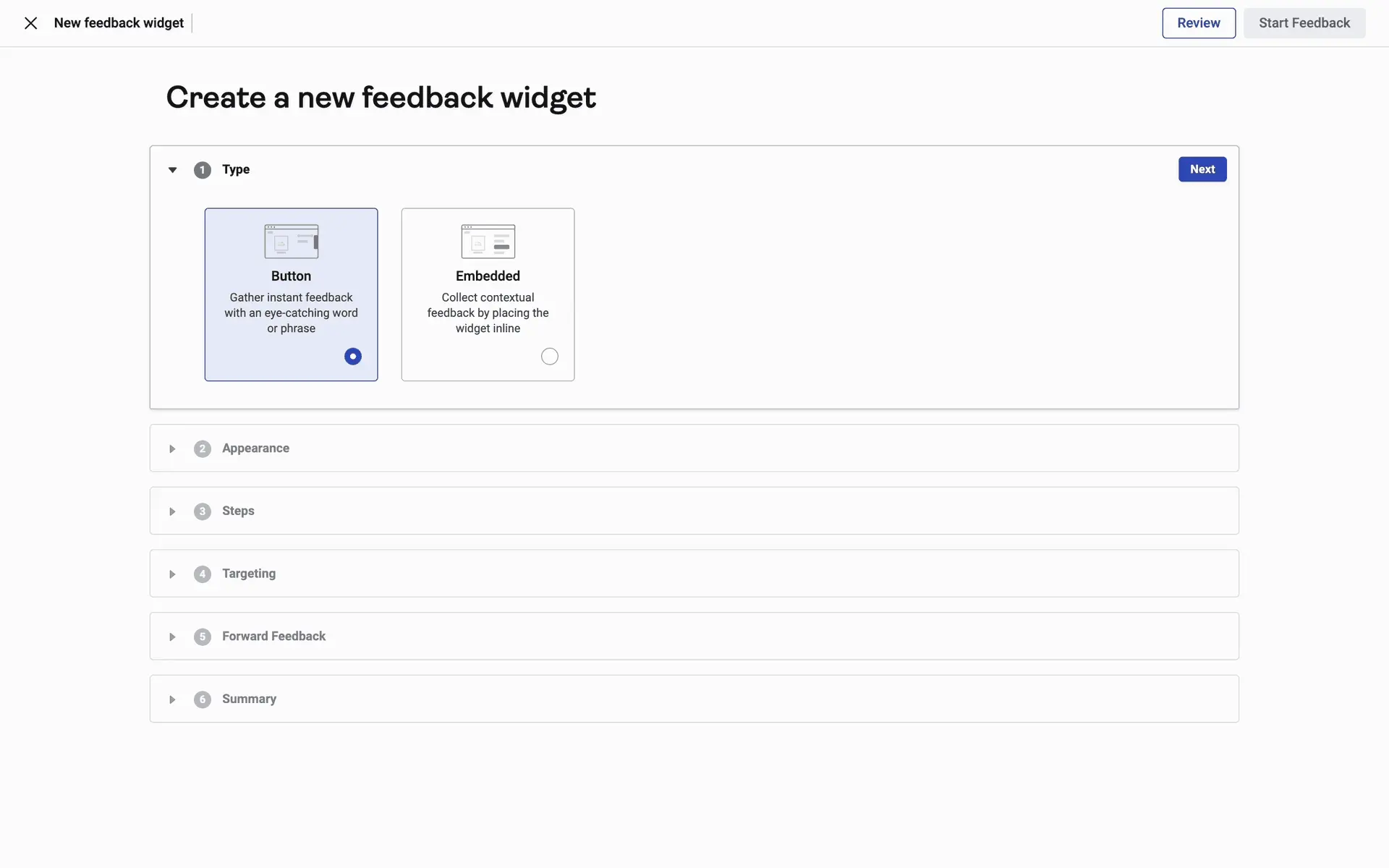Open the Summary section
The height and width of the screenshot is (868, 1389).
point(249,699)
